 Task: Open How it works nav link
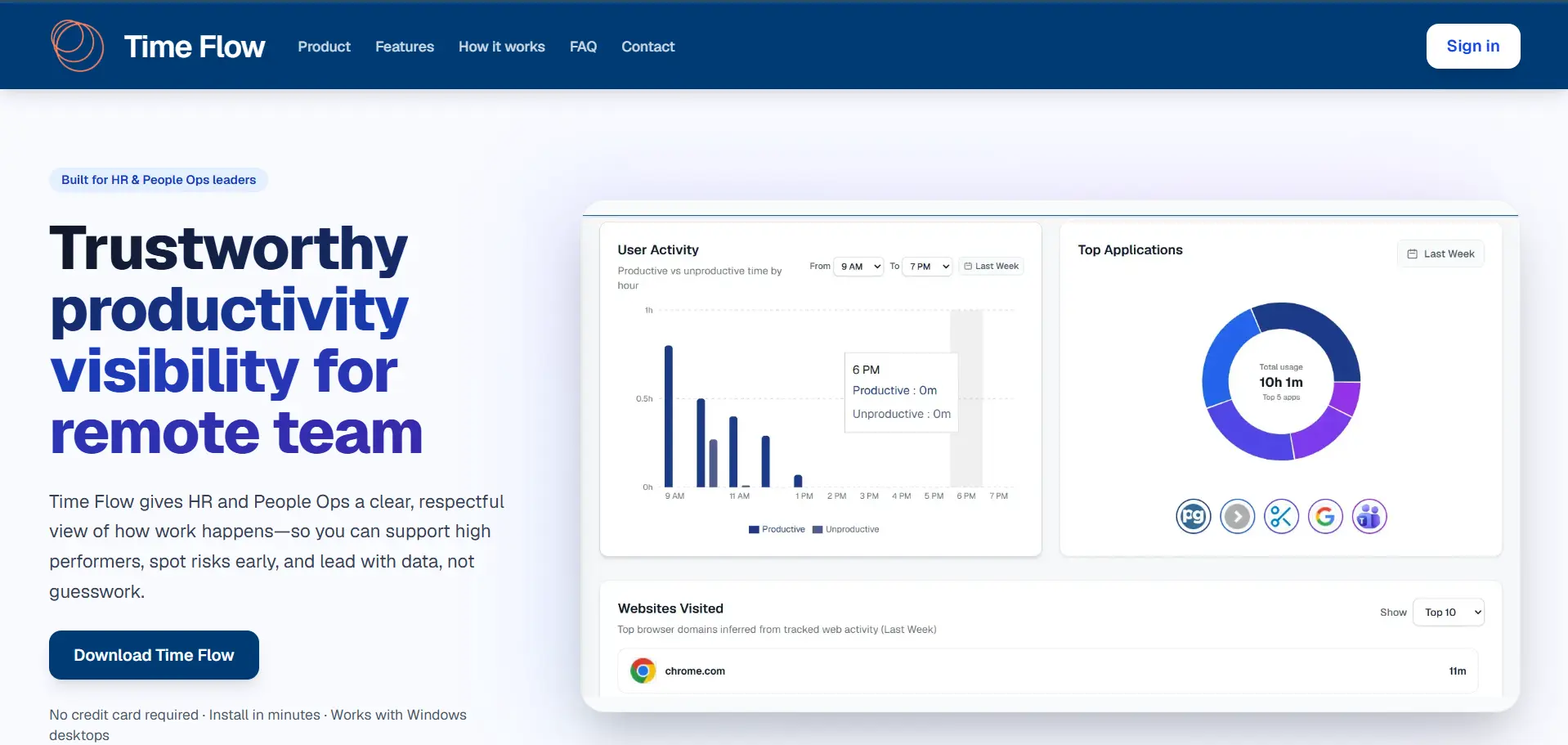point(501,47)
